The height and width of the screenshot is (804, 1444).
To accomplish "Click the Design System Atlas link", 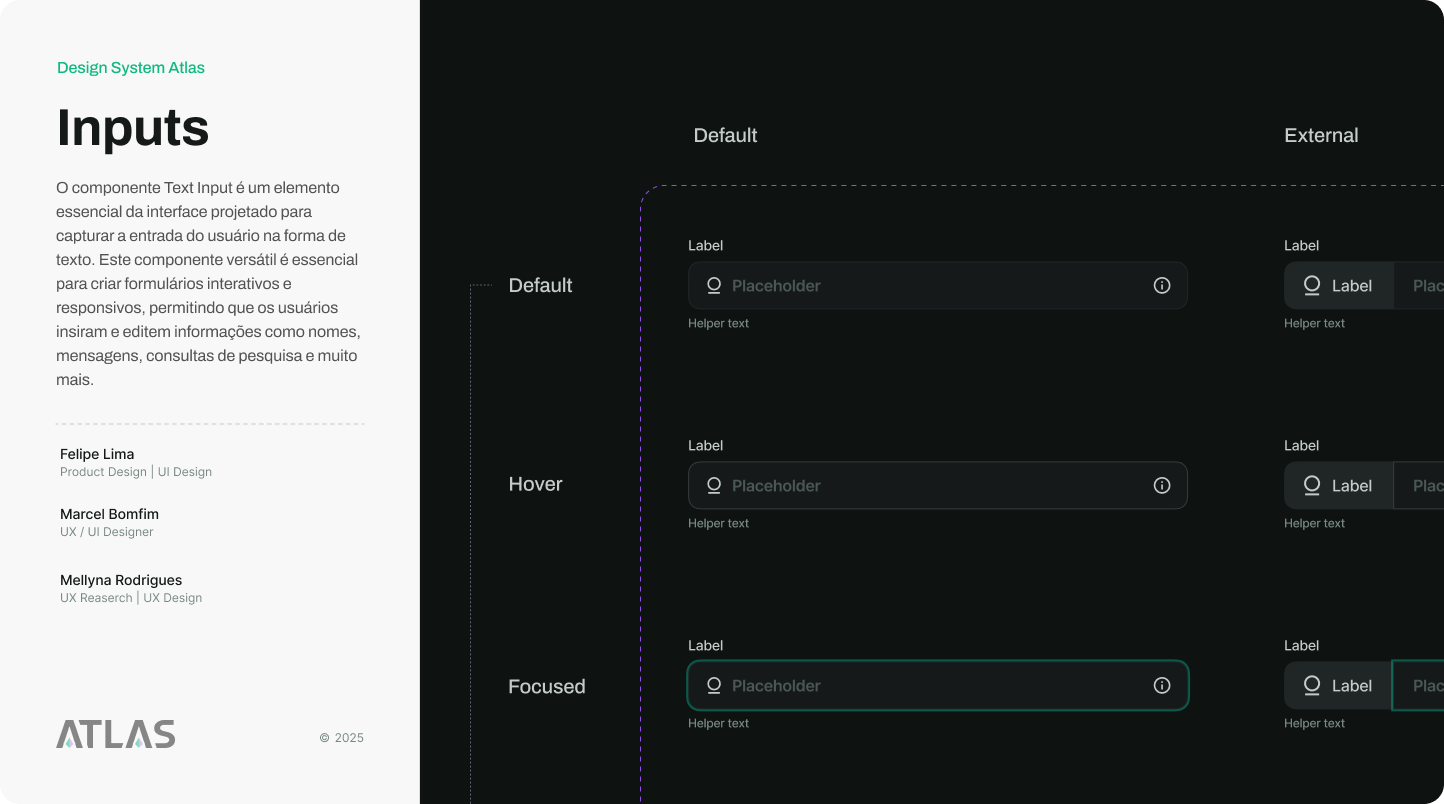I will 131,68.
